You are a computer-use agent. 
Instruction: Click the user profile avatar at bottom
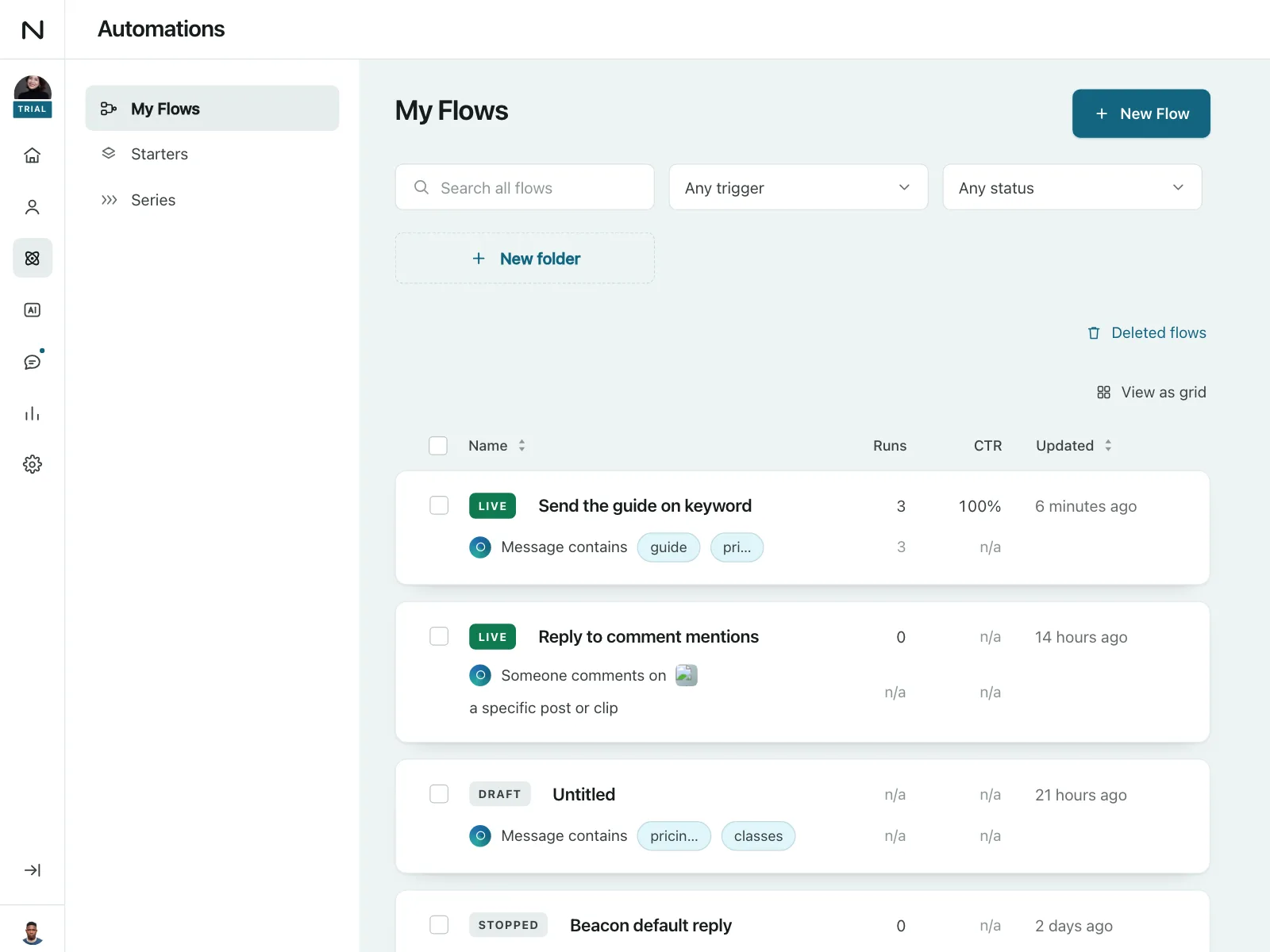33,933
